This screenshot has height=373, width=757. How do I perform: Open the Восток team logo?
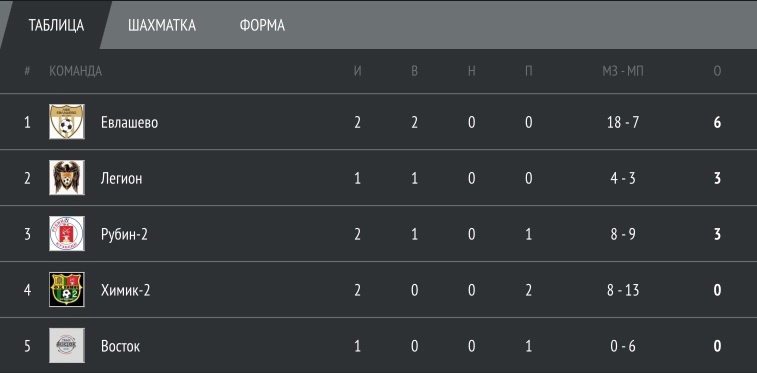pyautogui.click(x=67, y=345)
